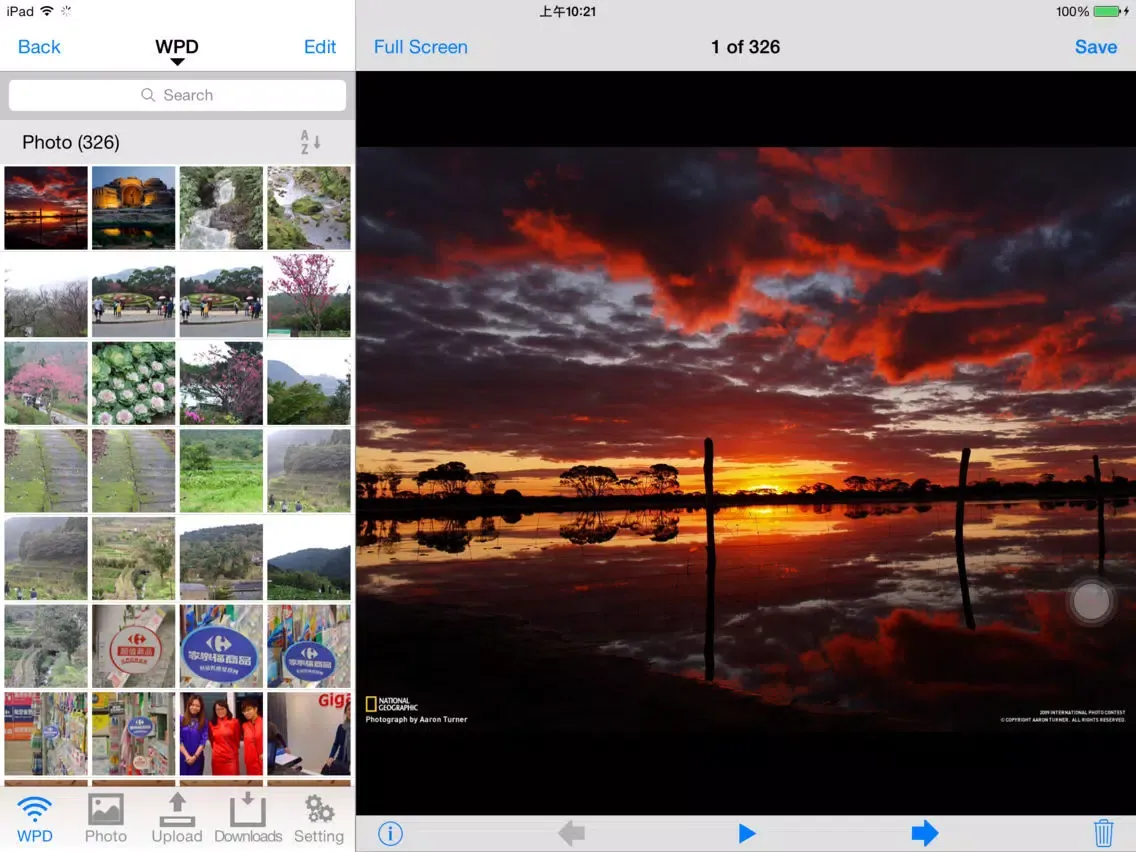Image resolution: width=1136 pixels, height=852 pixels.
Task: Open the three women in uniforms thumbnail
Action: point(221,733)
